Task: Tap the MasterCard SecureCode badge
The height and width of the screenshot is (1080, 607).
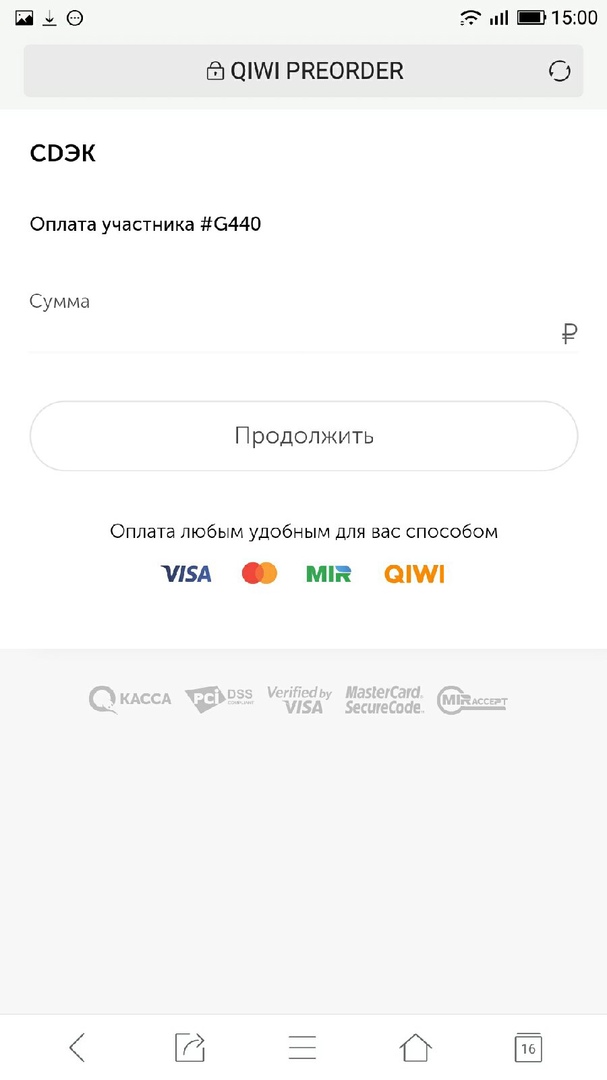Action: coord(384,699)
